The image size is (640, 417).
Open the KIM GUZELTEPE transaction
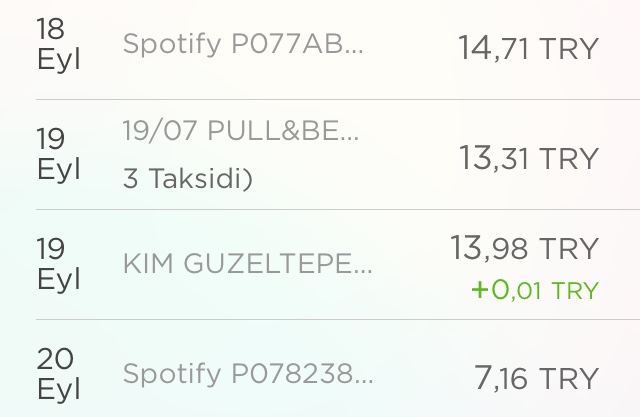tap(247, 264)
